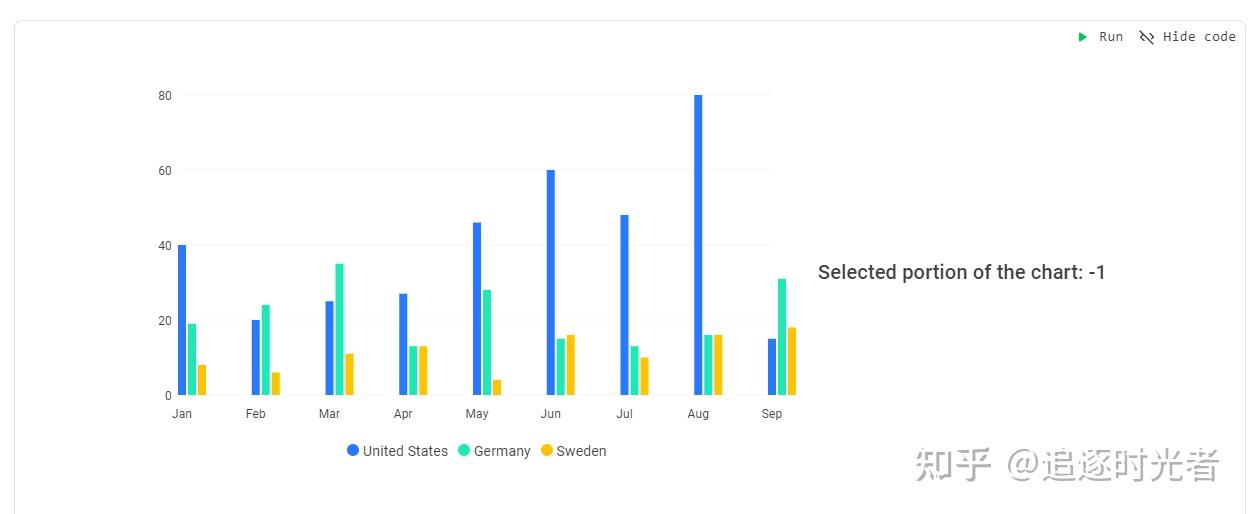Select the yellow September bar
This screenshot has width=1251, height=514.
tap(792, 361)
